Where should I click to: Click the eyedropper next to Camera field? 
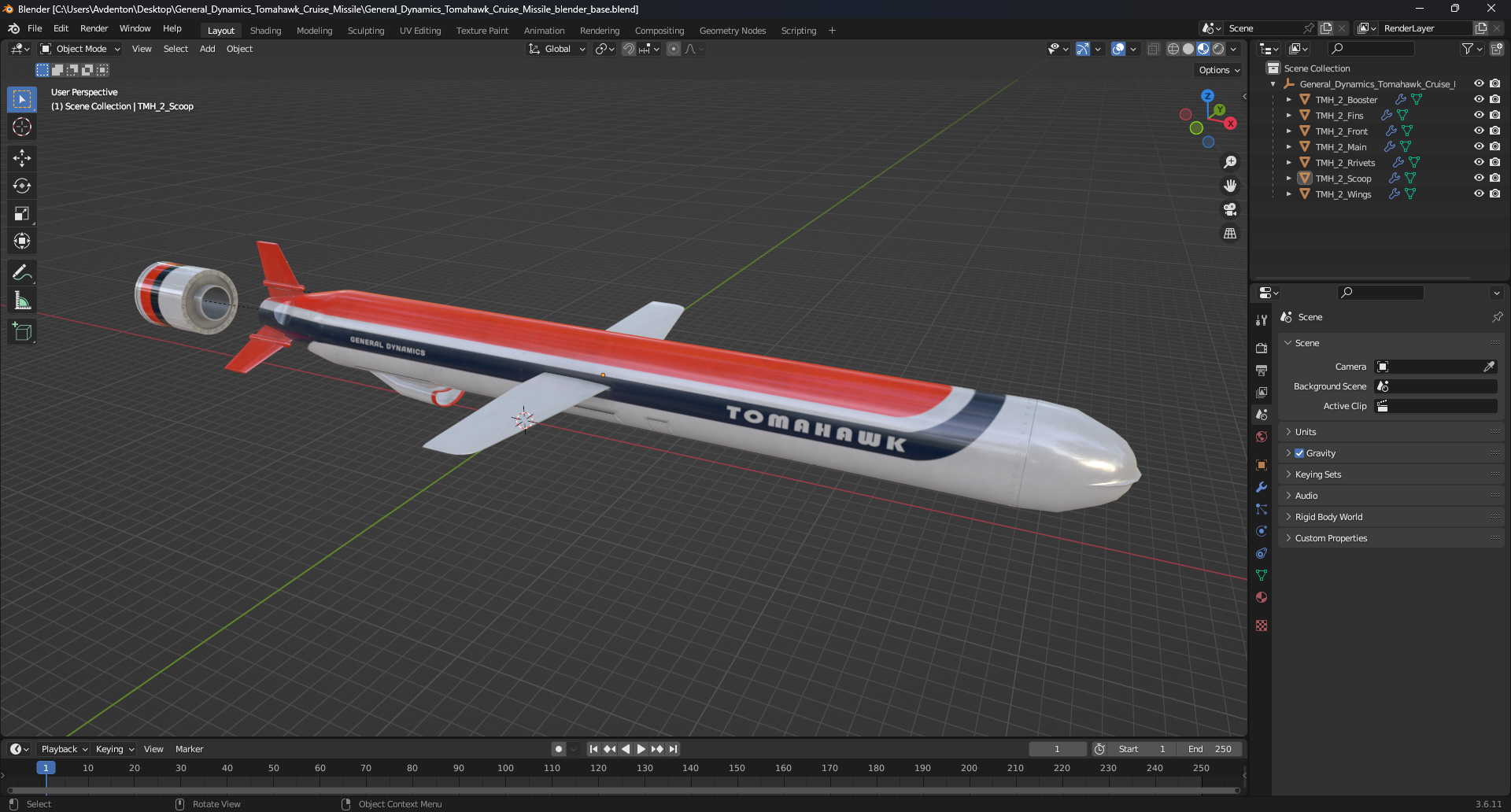(1489, 367)
